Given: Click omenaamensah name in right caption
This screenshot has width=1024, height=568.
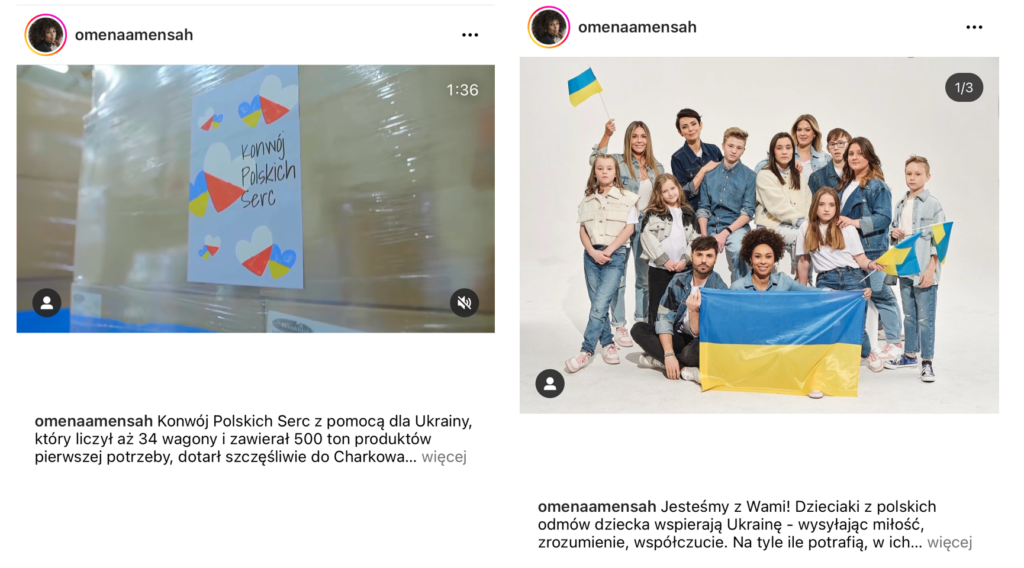Looking at the screenshot, I should pyautogui.click(x=597, y=507).
